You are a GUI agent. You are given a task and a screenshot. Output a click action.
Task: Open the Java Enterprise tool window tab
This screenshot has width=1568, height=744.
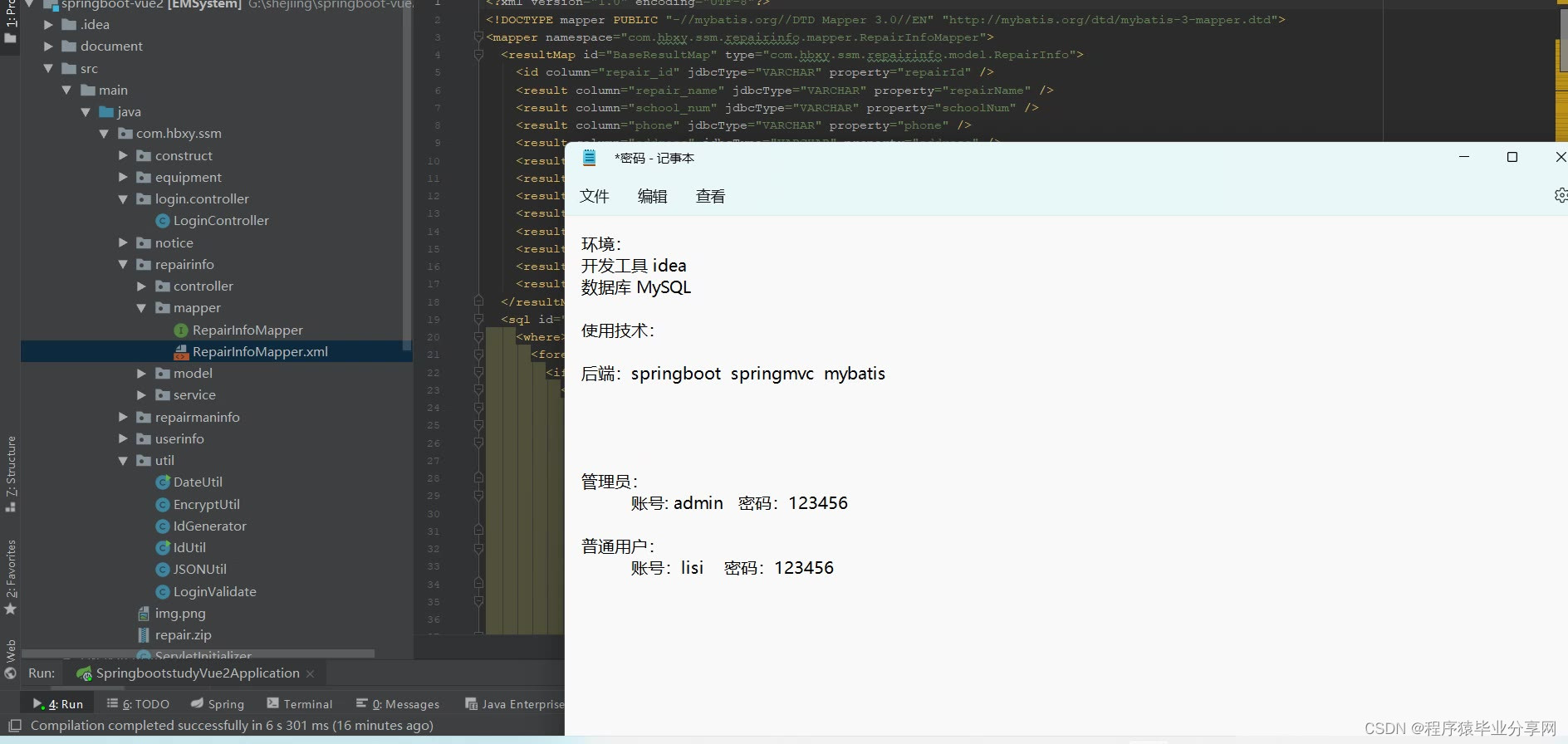(x=515, y=704)
